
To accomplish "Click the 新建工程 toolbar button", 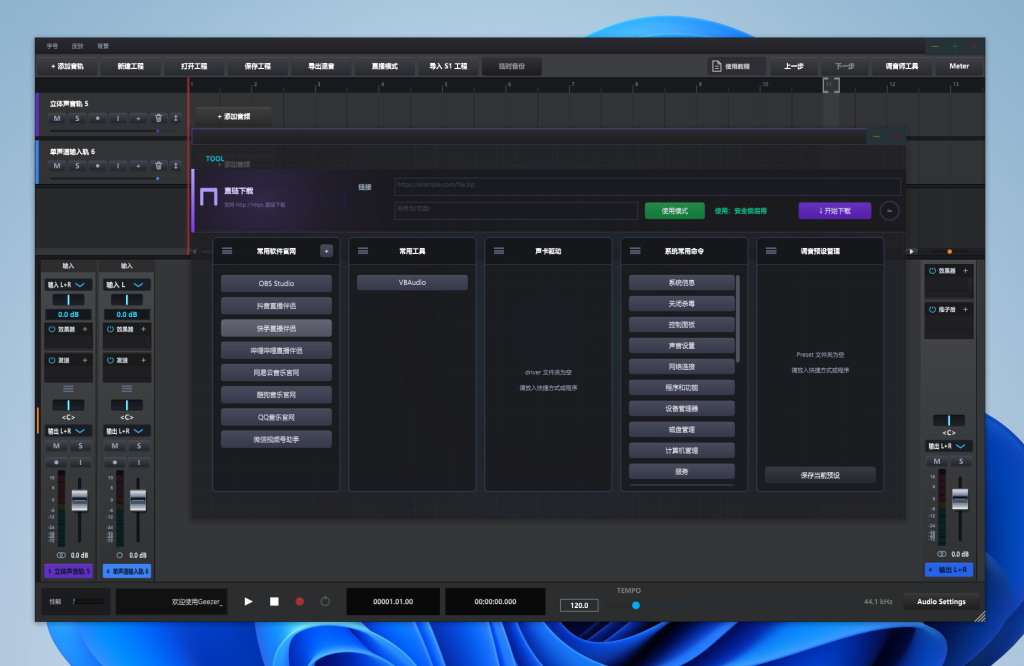I will coord(131,66).
